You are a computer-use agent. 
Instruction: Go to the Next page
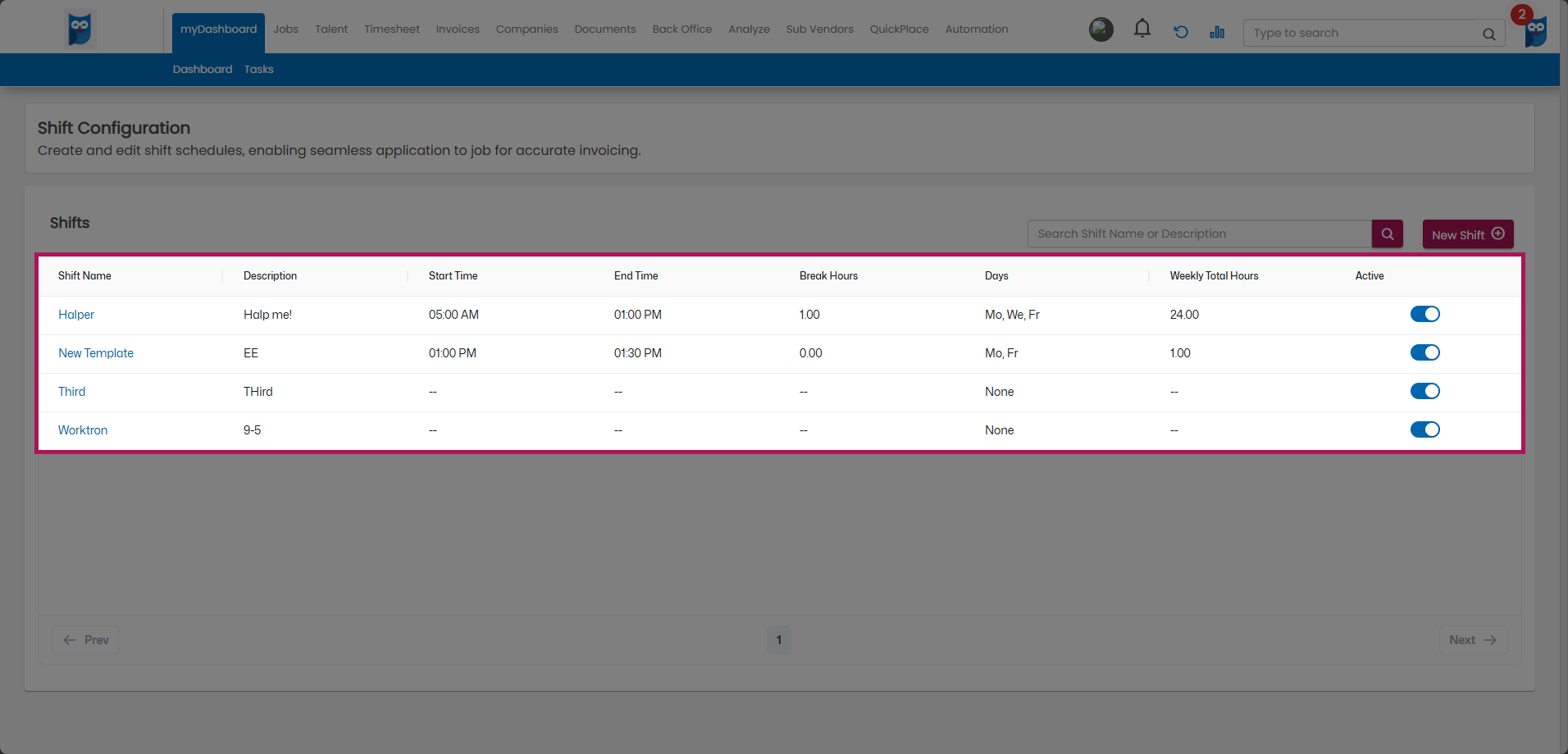1472,640
